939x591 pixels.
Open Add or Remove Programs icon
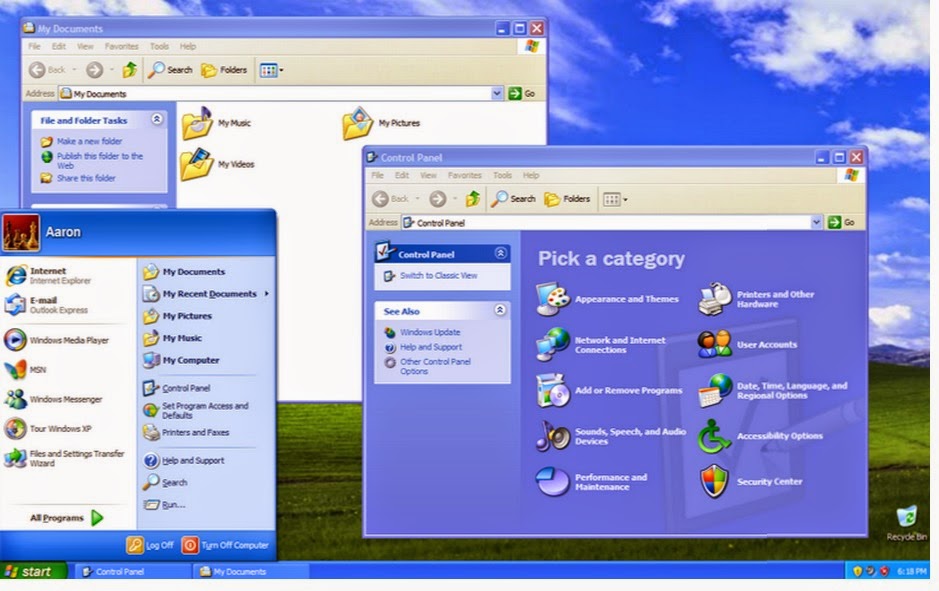(x=553, y=390)
